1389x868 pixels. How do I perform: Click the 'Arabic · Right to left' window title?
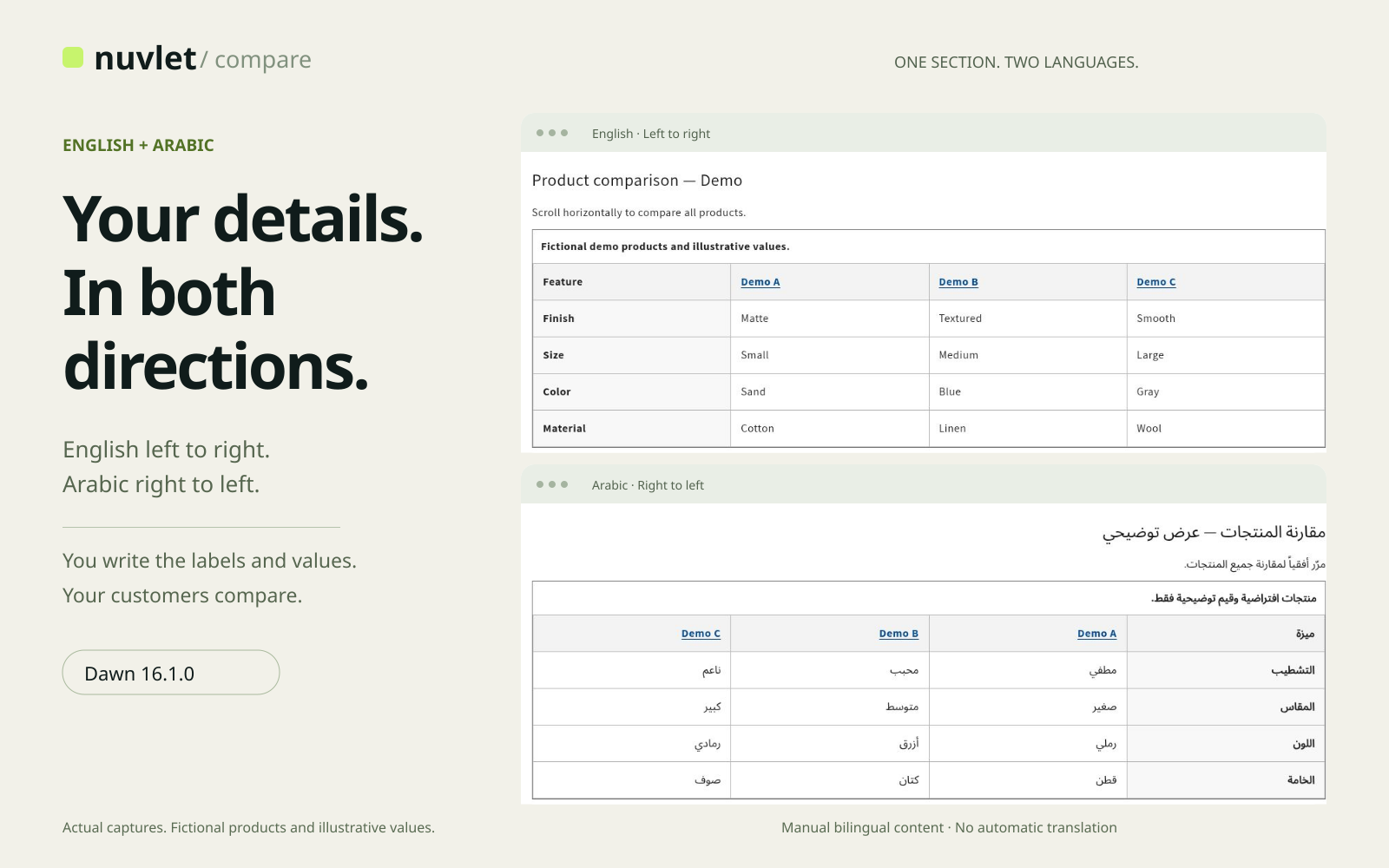(648, 485)
